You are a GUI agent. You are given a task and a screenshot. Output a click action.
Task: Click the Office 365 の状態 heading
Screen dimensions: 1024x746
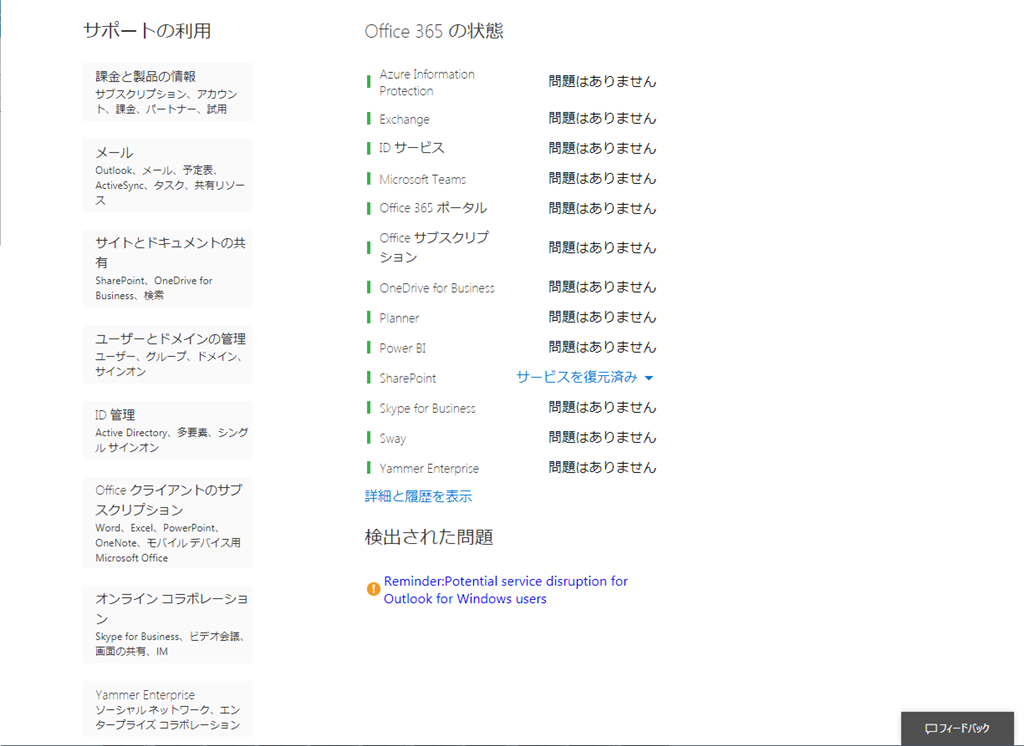click(x=434, y=31)
